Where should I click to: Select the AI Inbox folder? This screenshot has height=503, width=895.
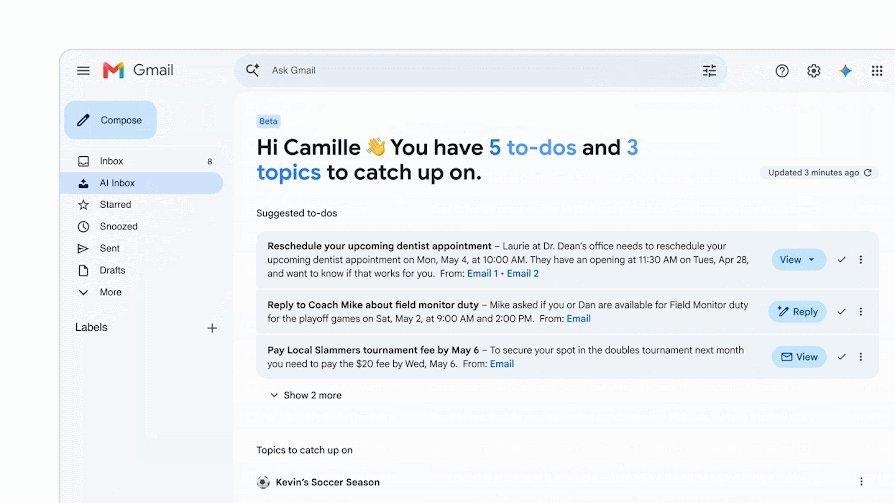pos(141,183)
